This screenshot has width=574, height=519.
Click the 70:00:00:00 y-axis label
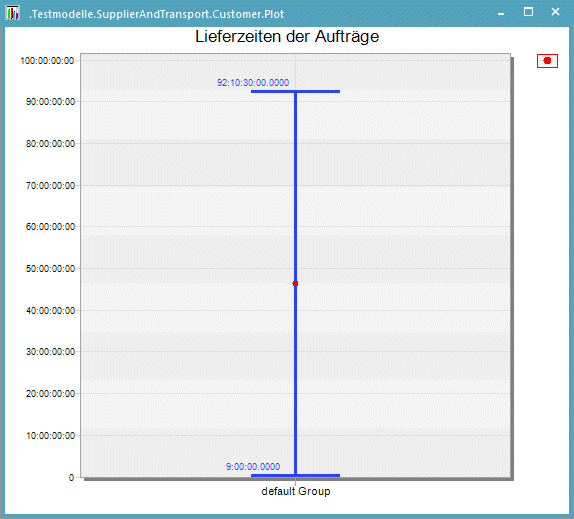pyautogui.click(x=50, y=185)
